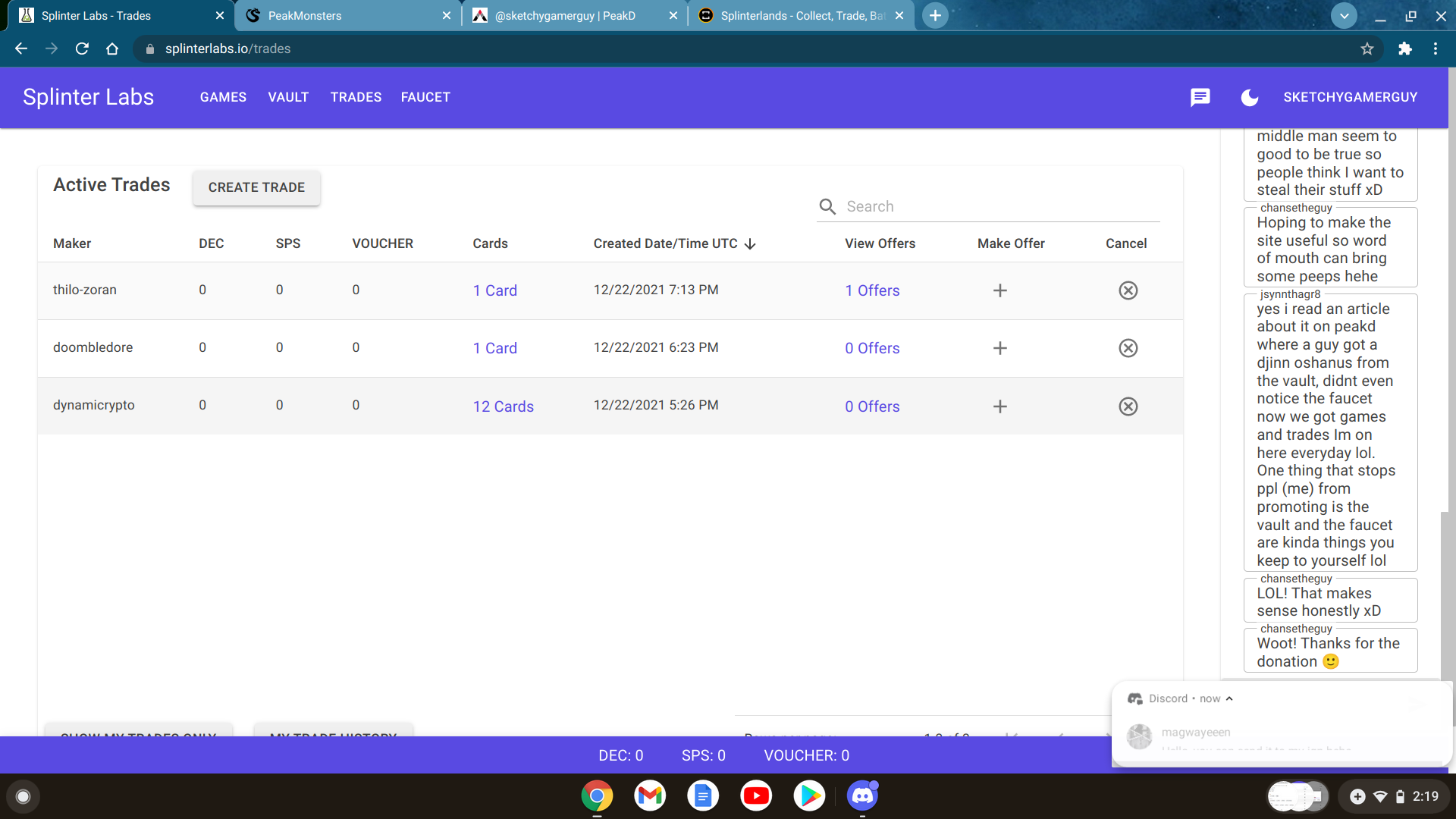The image size is (1456, 819).
Task: Open Chrome three-dot menu
Action: (x=1436, y=49)
